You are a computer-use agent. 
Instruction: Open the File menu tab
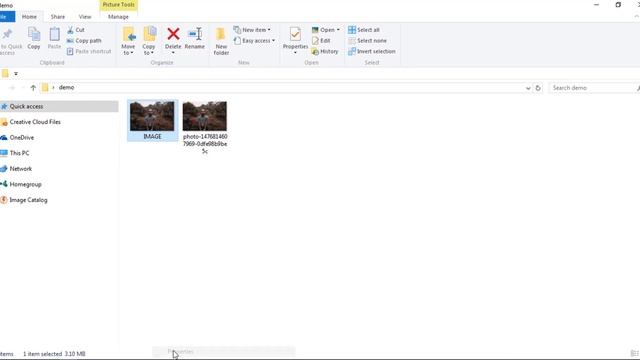tap(7, 17)
